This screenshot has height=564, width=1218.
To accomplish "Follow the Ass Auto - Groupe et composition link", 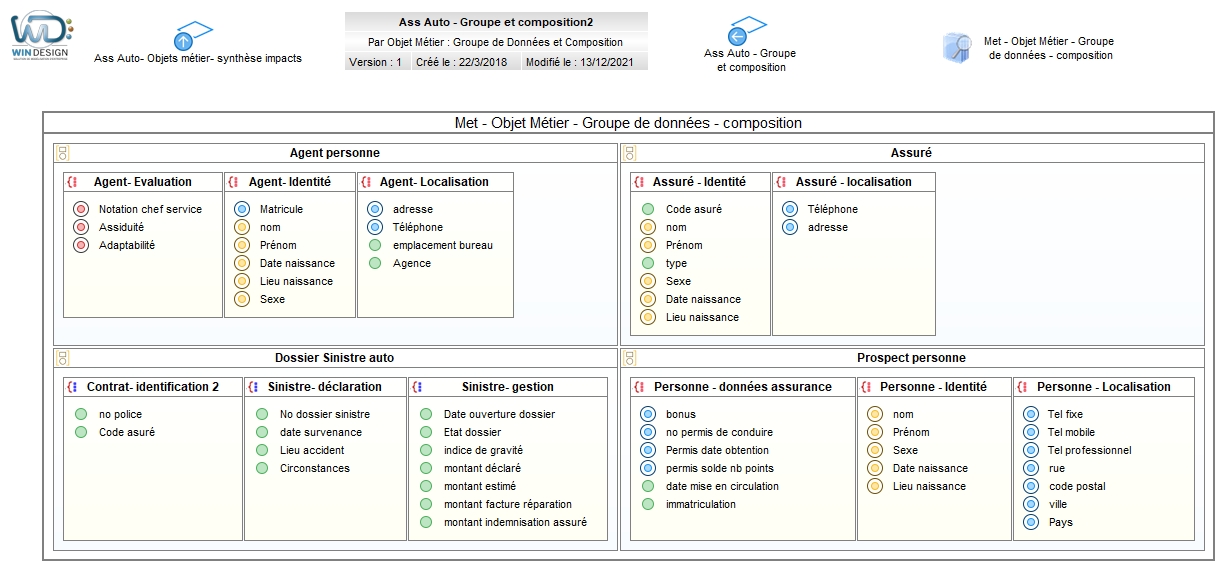I will point(750,60).
